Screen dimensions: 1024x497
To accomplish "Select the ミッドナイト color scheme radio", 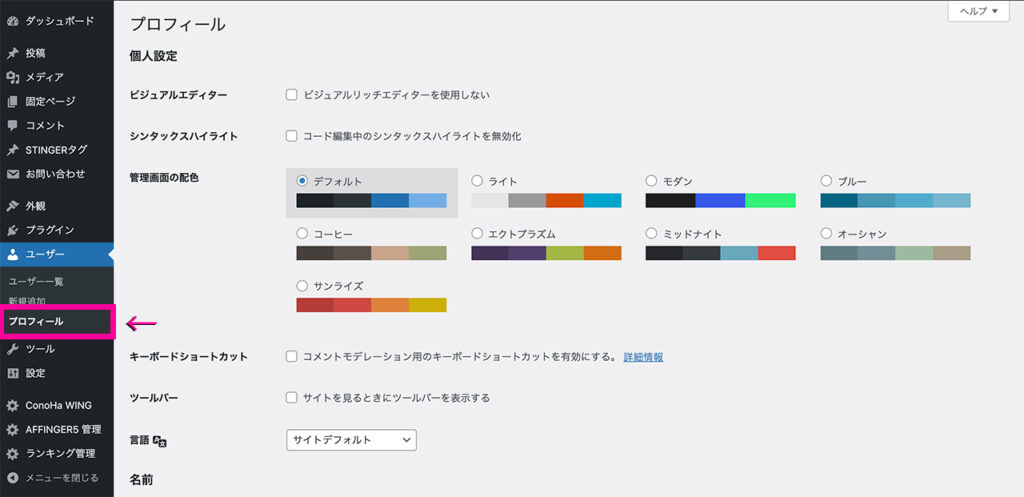I will pos(651,233).
